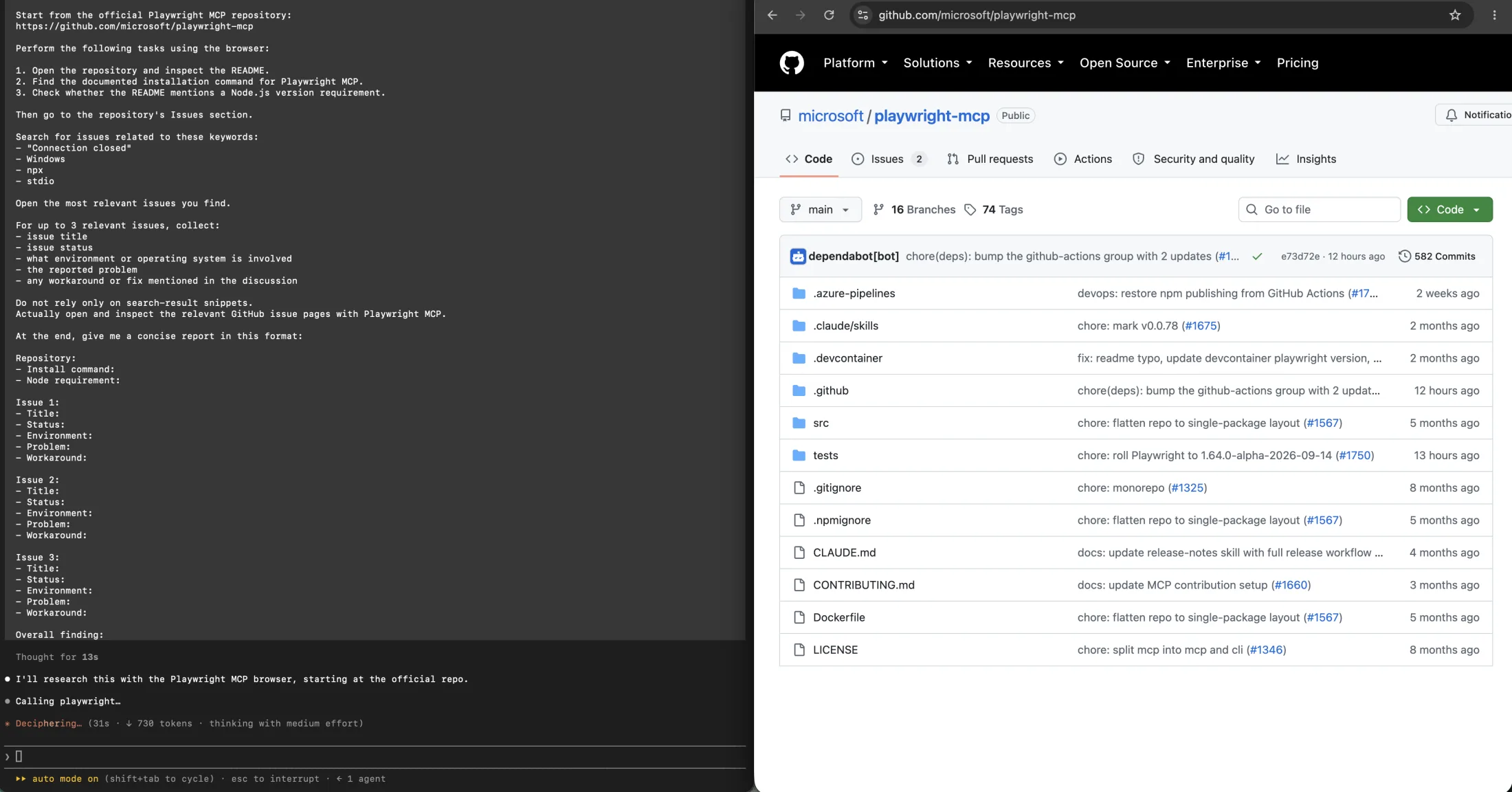Click the .gitignore file icon
The image size is (1512, 792).
point(799,487)
